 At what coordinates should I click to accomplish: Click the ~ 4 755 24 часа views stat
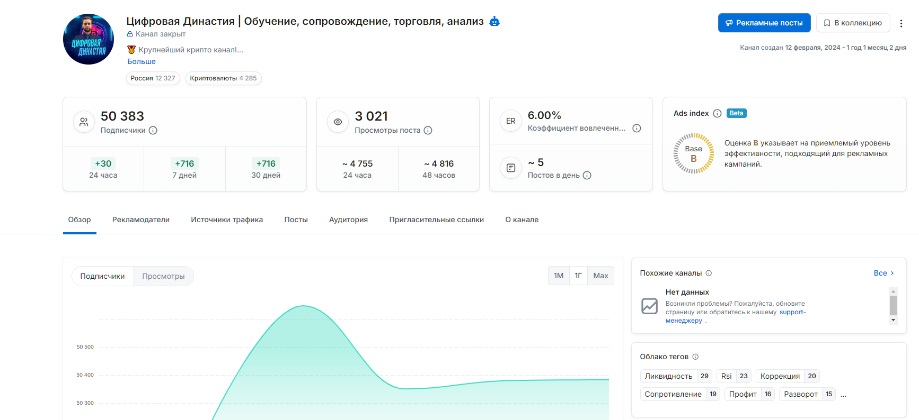358,168
